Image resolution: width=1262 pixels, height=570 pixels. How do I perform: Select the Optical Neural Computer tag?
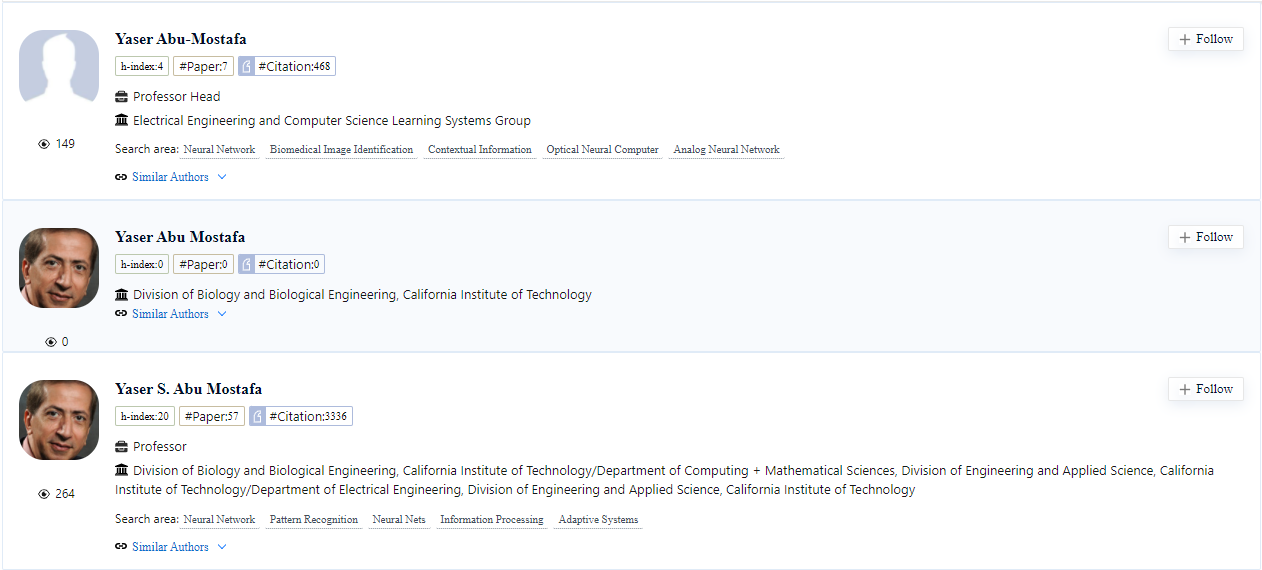[x=602, y=150]
